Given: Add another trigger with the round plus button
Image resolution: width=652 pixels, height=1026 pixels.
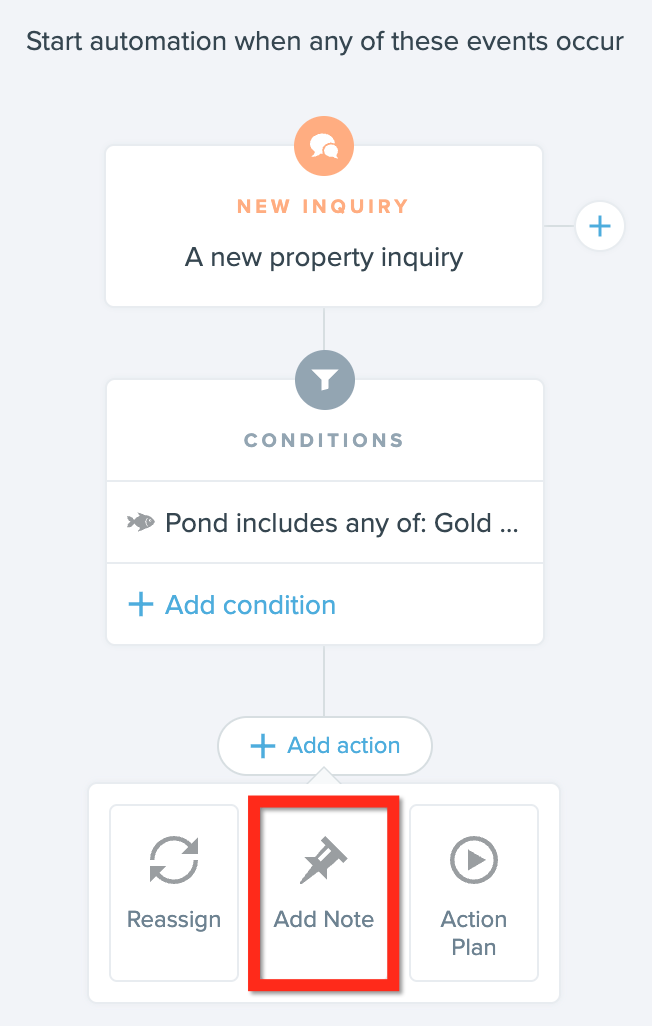Looking at the screenshot, I should pos(600,226).
